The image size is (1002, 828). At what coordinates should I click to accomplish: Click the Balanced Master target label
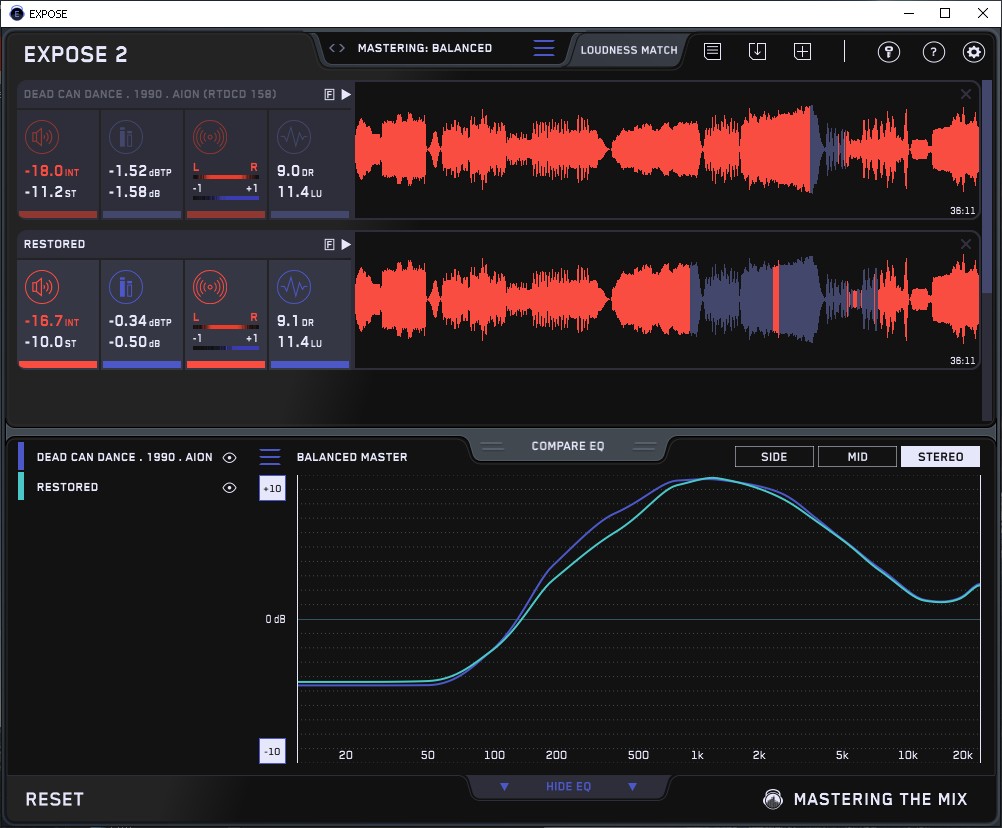352,457
